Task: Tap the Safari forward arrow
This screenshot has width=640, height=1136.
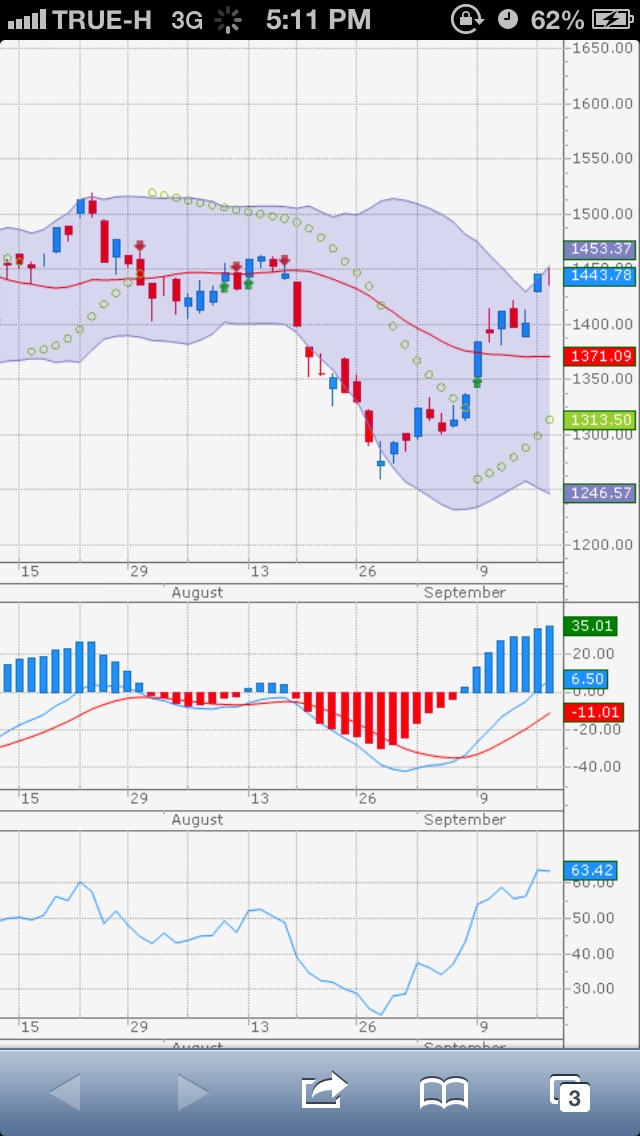Action: coord(193,1091)
